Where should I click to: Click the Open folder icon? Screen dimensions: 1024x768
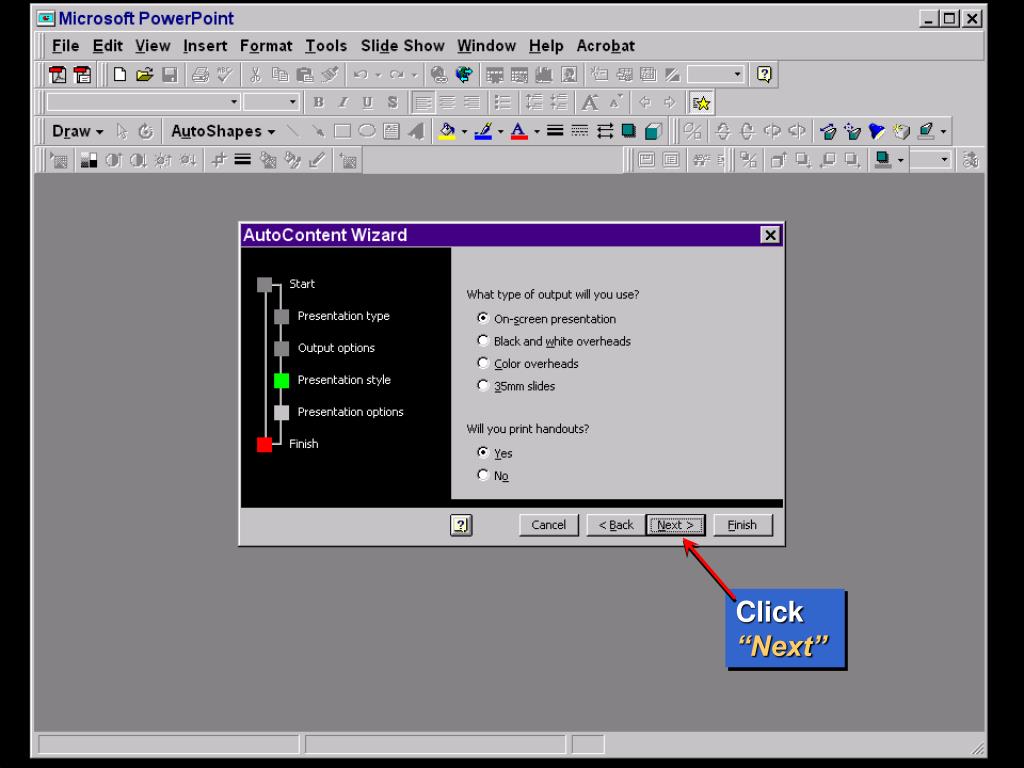[144, 74]
